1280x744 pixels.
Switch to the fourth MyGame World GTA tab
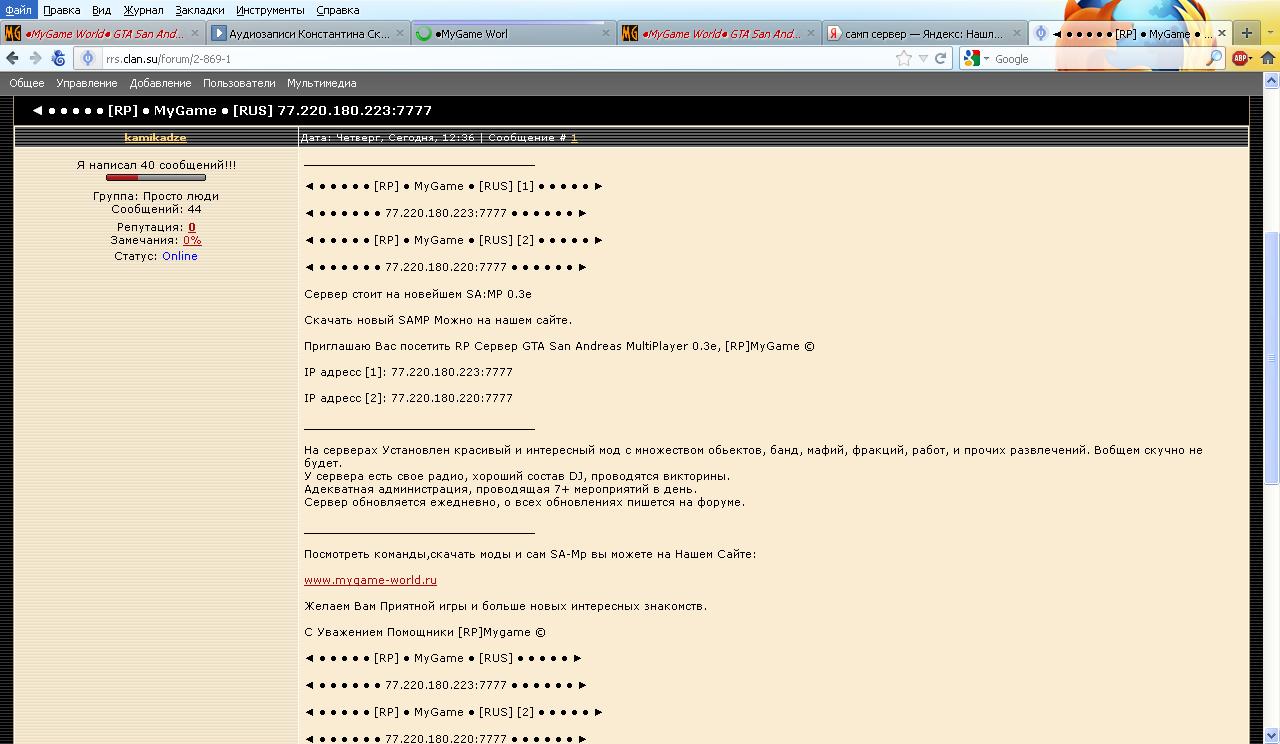tap(718, 33)
